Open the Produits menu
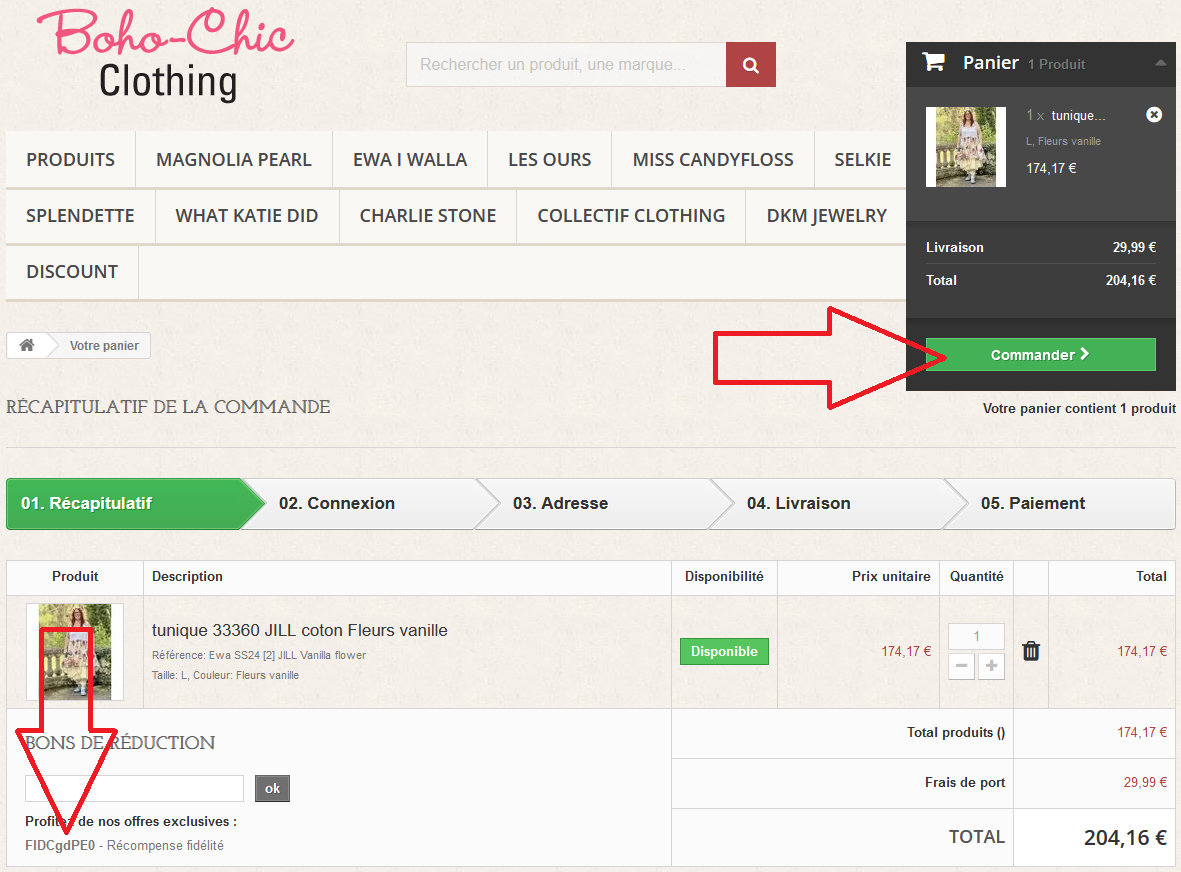1181x872 pixels. pos(71,160)
